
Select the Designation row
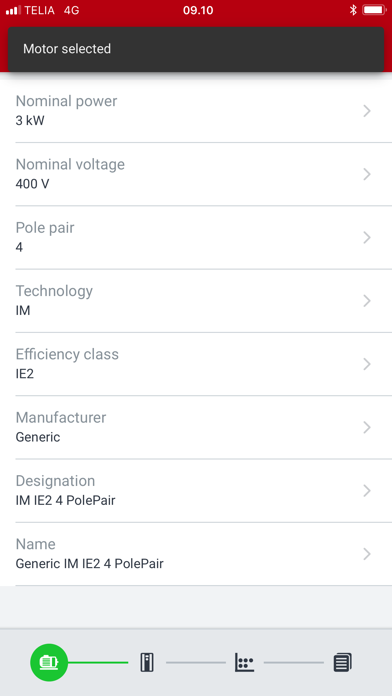click(x=204, y=491)
